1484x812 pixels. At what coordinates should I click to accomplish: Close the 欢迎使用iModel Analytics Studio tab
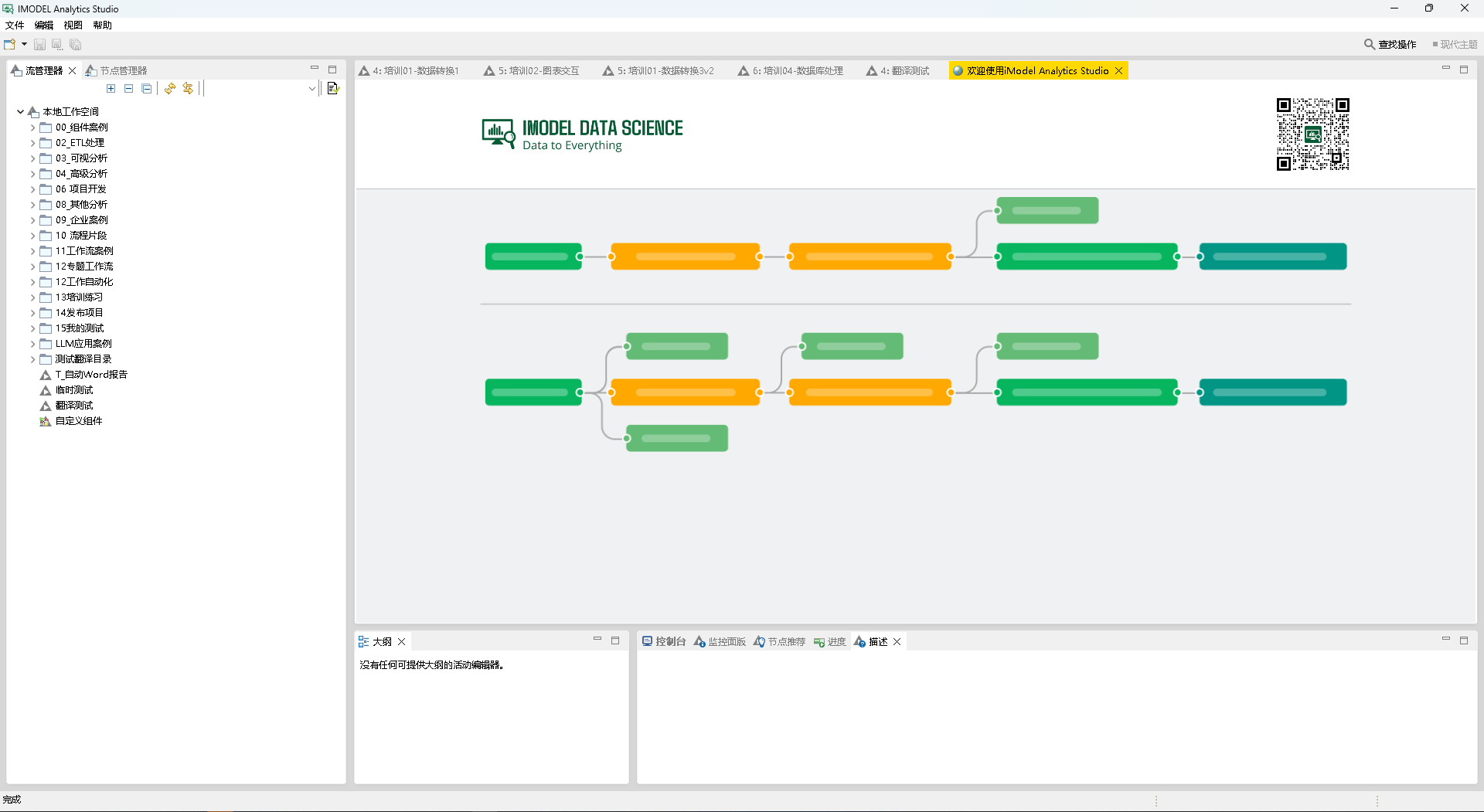pos(1118,71)
